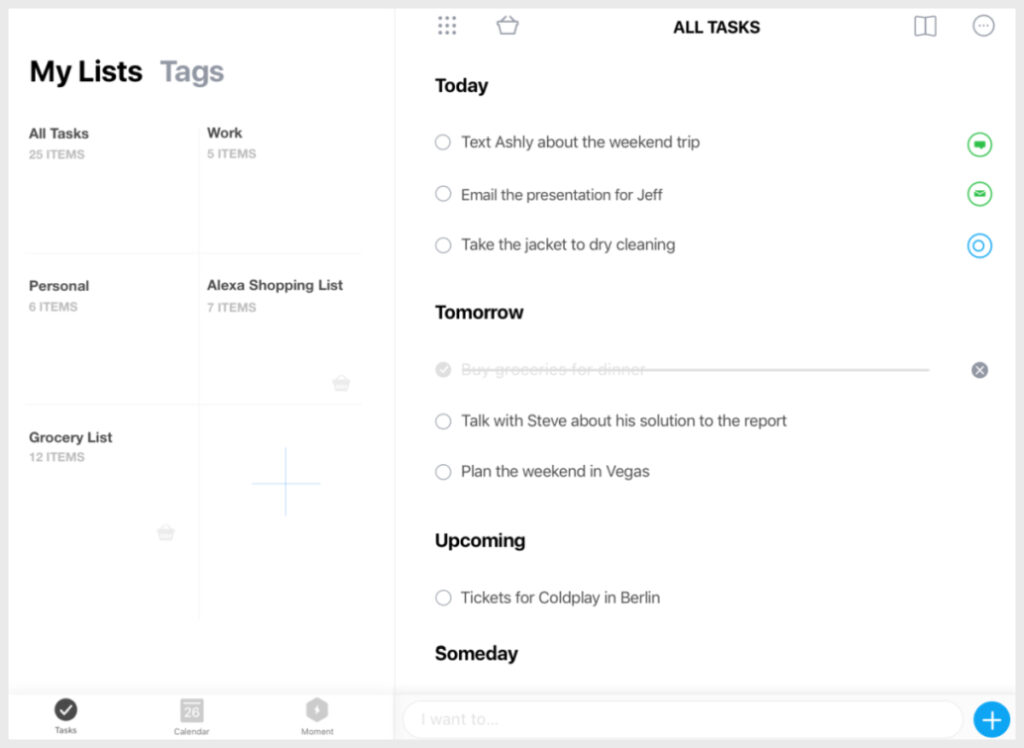Image resolution: width=1024 pixels, height=748 pixels.
Task: Create a new list with the plus tile
Action: [285, 483]
